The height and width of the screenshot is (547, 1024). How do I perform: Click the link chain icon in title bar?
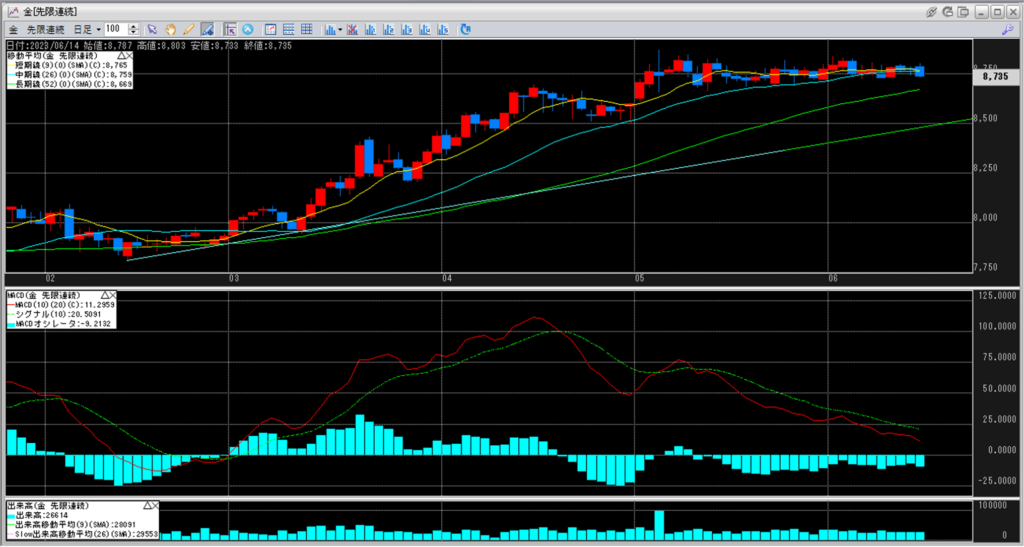click(x=931, y=11)
